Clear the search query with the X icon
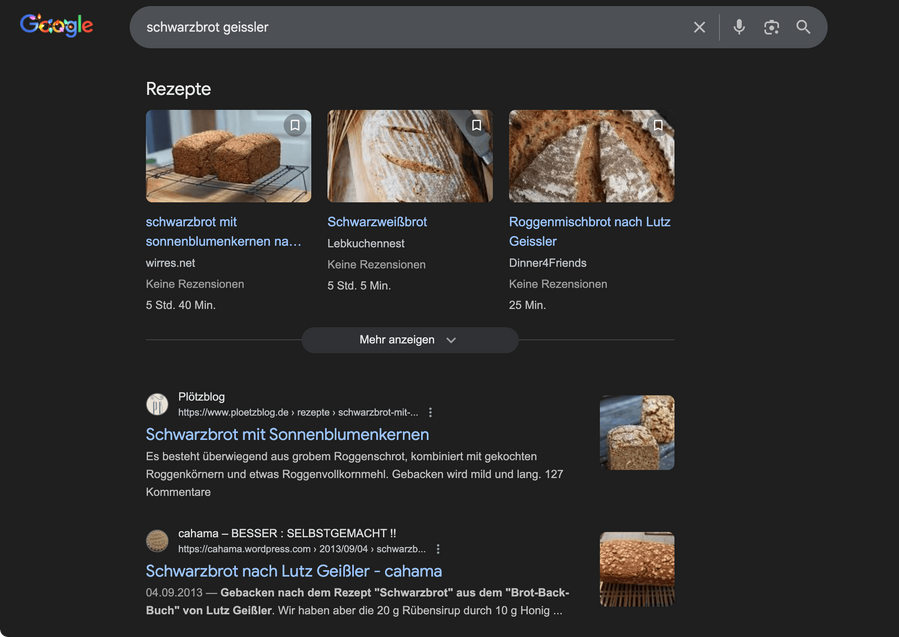This screenshot has width=899, height=637. (x=699, y=26)
